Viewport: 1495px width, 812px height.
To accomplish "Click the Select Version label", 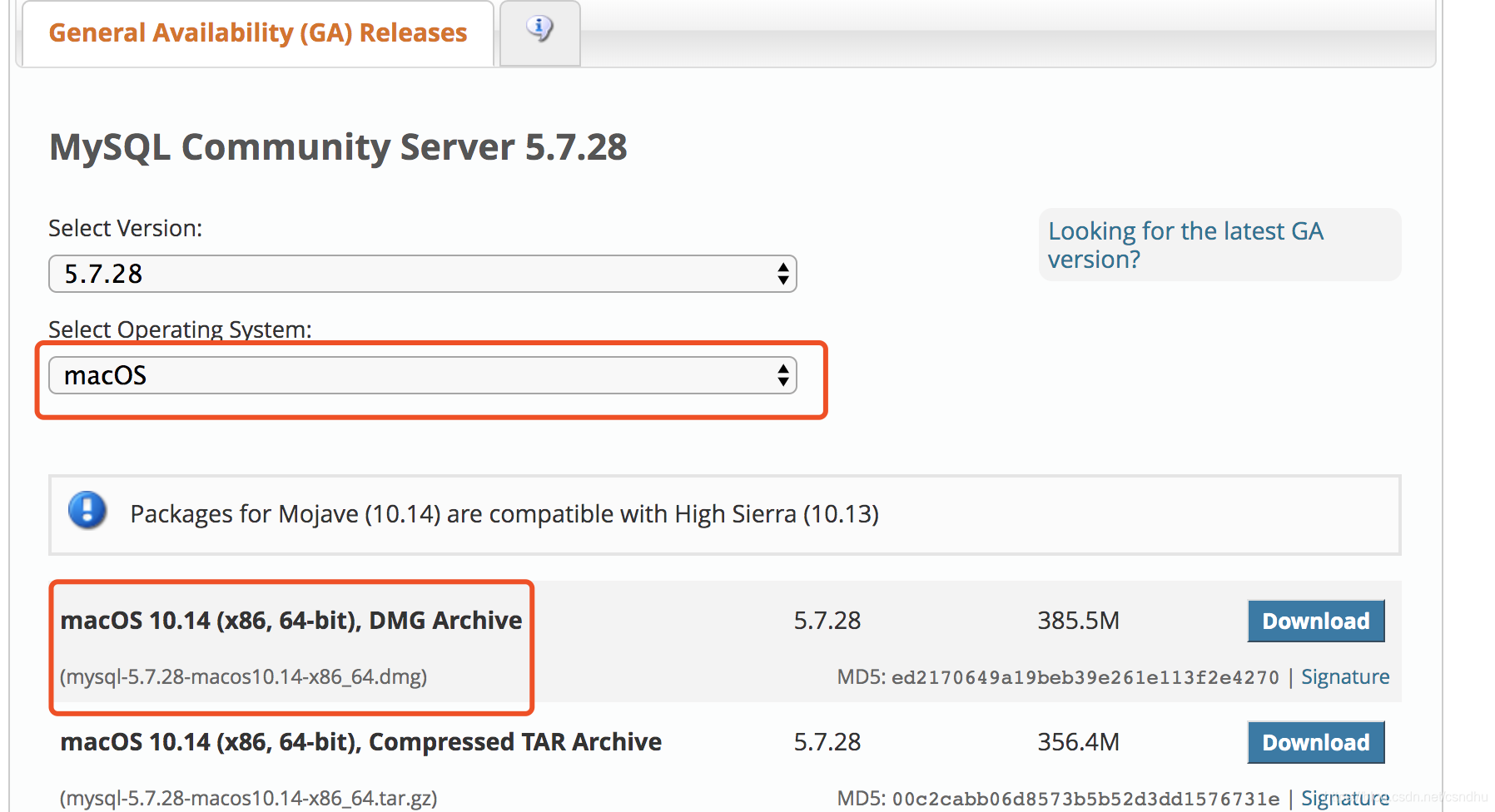I will click(126, 228).
